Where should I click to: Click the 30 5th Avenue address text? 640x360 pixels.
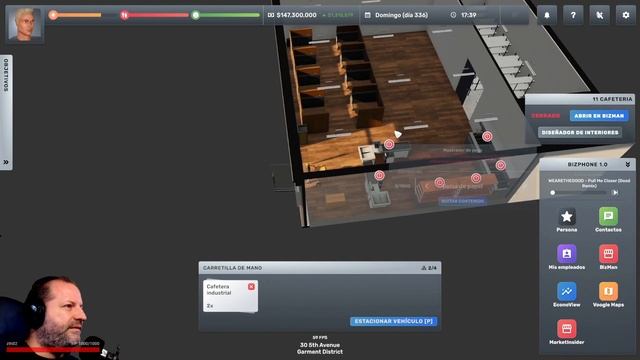320,345
